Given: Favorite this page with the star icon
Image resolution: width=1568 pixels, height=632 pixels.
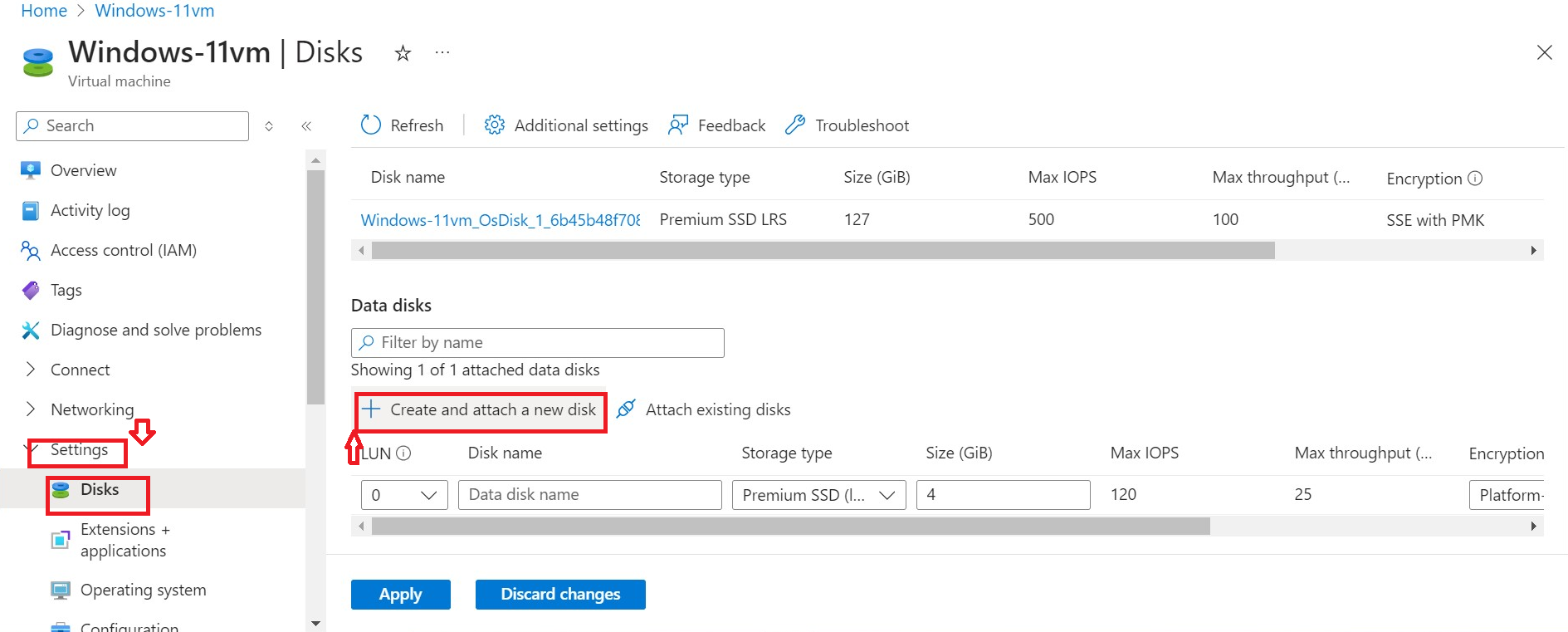Looking at the screenshot, I should [x=403, y=54].
